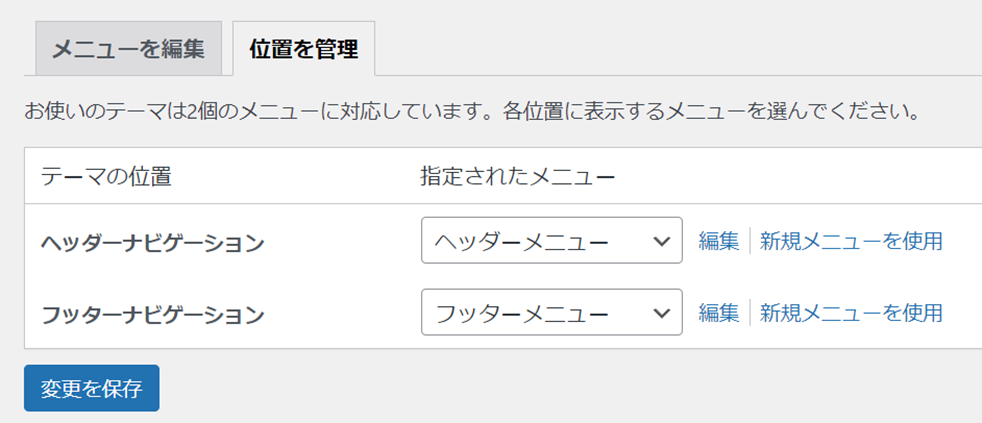Click the divider between 編集 and 新規メニューを使用 in header row
This screenshot has height=423, width=982.
click(749, 241)
